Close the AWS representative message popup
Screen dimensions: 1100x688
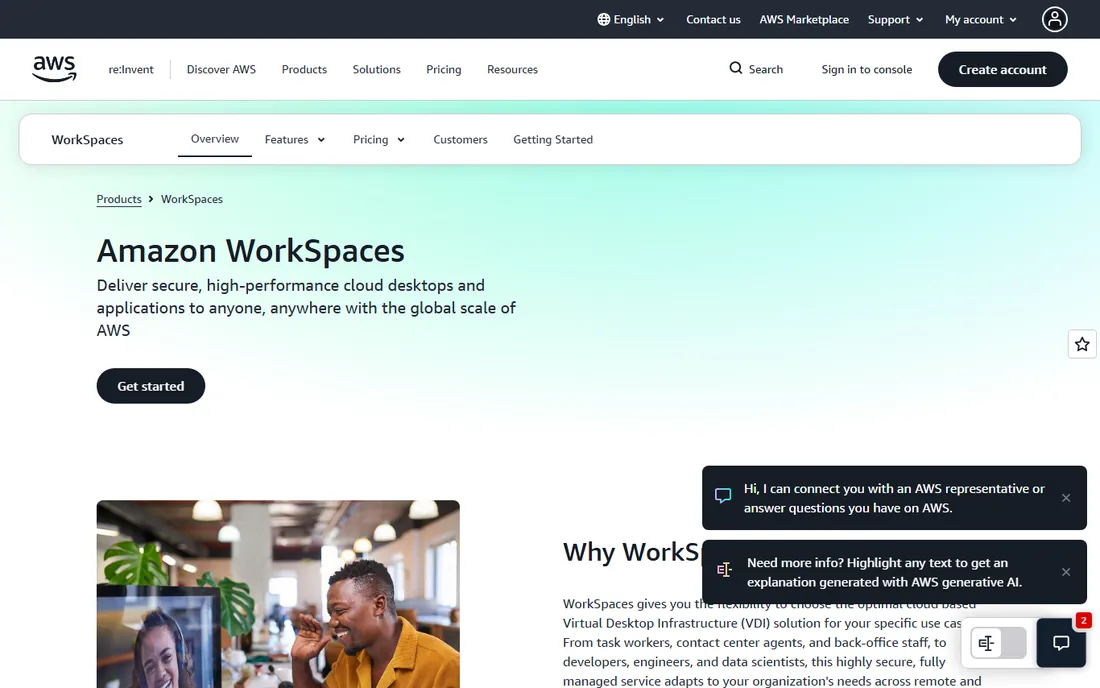[x=1066, y=498]
